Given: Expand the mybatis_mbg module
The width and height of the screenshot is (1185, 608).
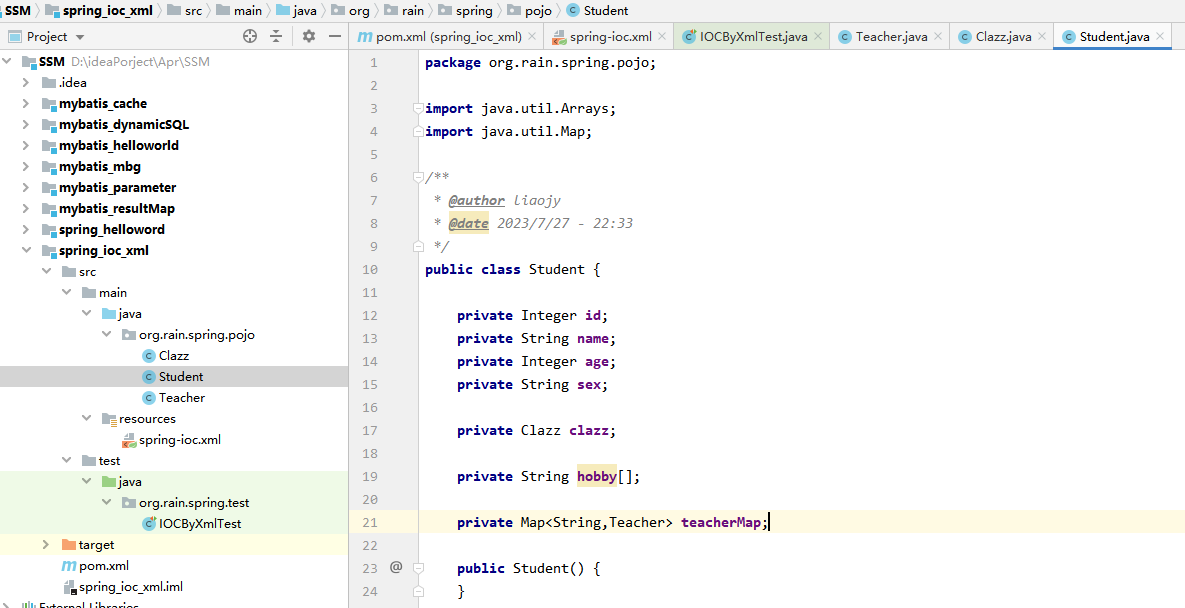Looking at the screenshot, I should 26,166.
